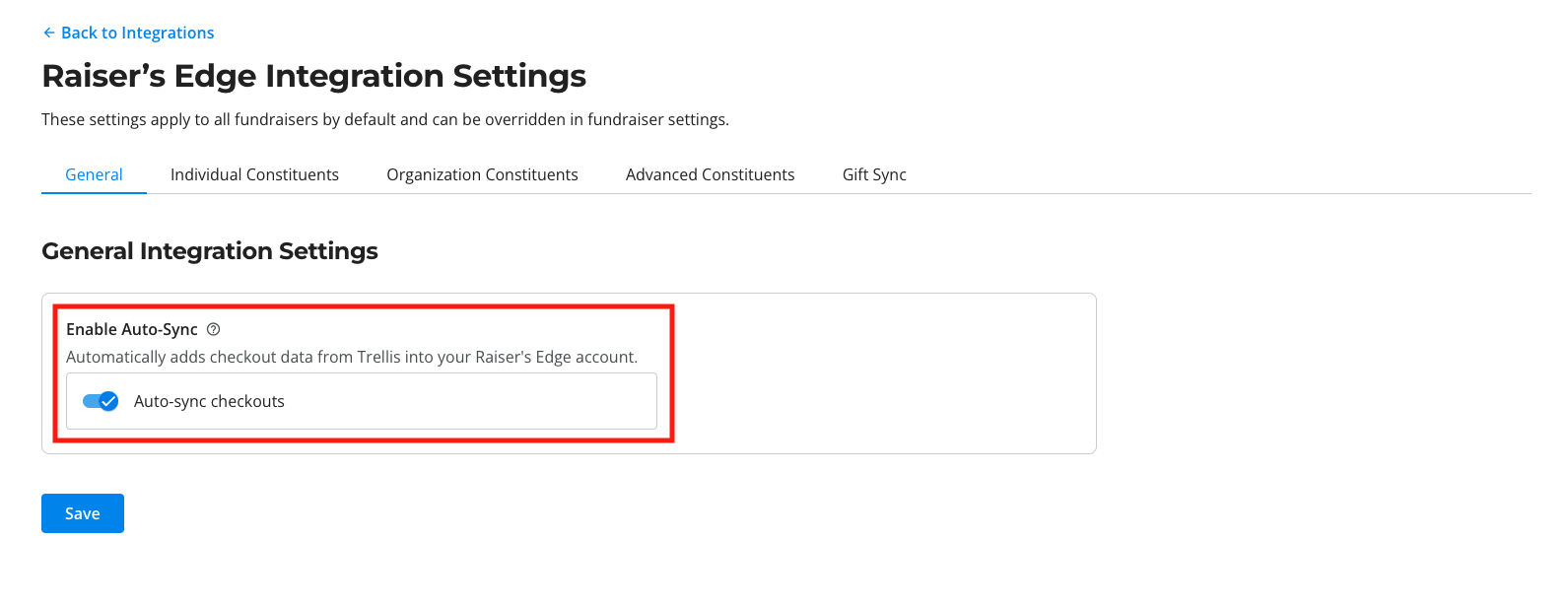
Task: Open Back to Integrations link
Action: (137, 33)
